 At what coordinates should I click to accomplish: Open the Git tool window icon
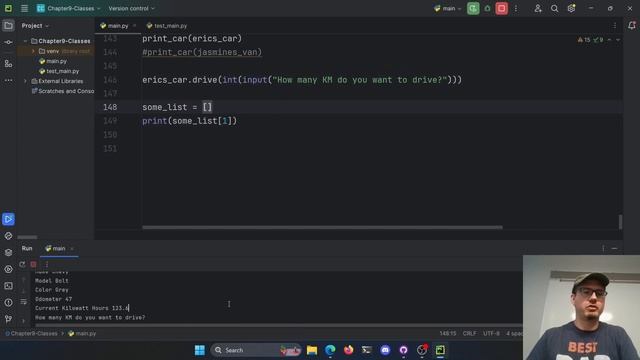pyautogui.click(x=8, y=319)
